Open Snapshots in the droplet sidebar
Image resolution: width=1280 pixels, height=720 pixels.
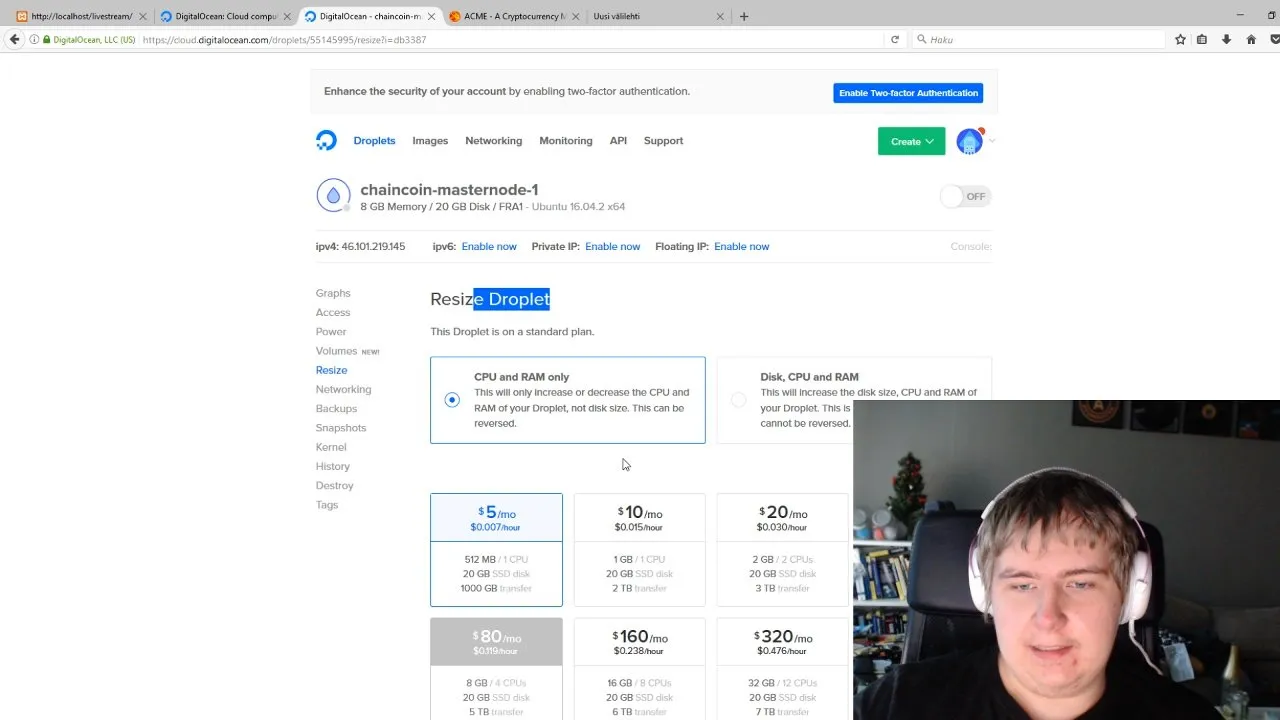pyautogui.click(x=341, y=428)
